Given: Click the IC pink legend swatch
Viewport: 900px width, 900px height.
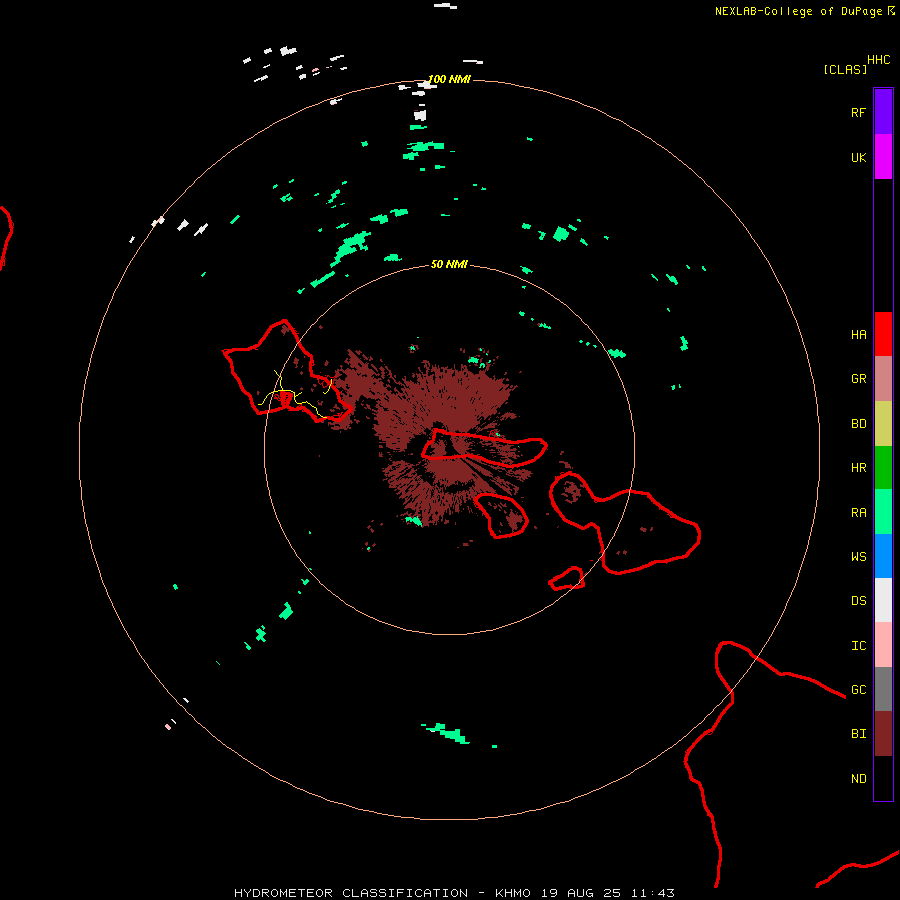Looking at the screenshot, I should coord(883,645).
